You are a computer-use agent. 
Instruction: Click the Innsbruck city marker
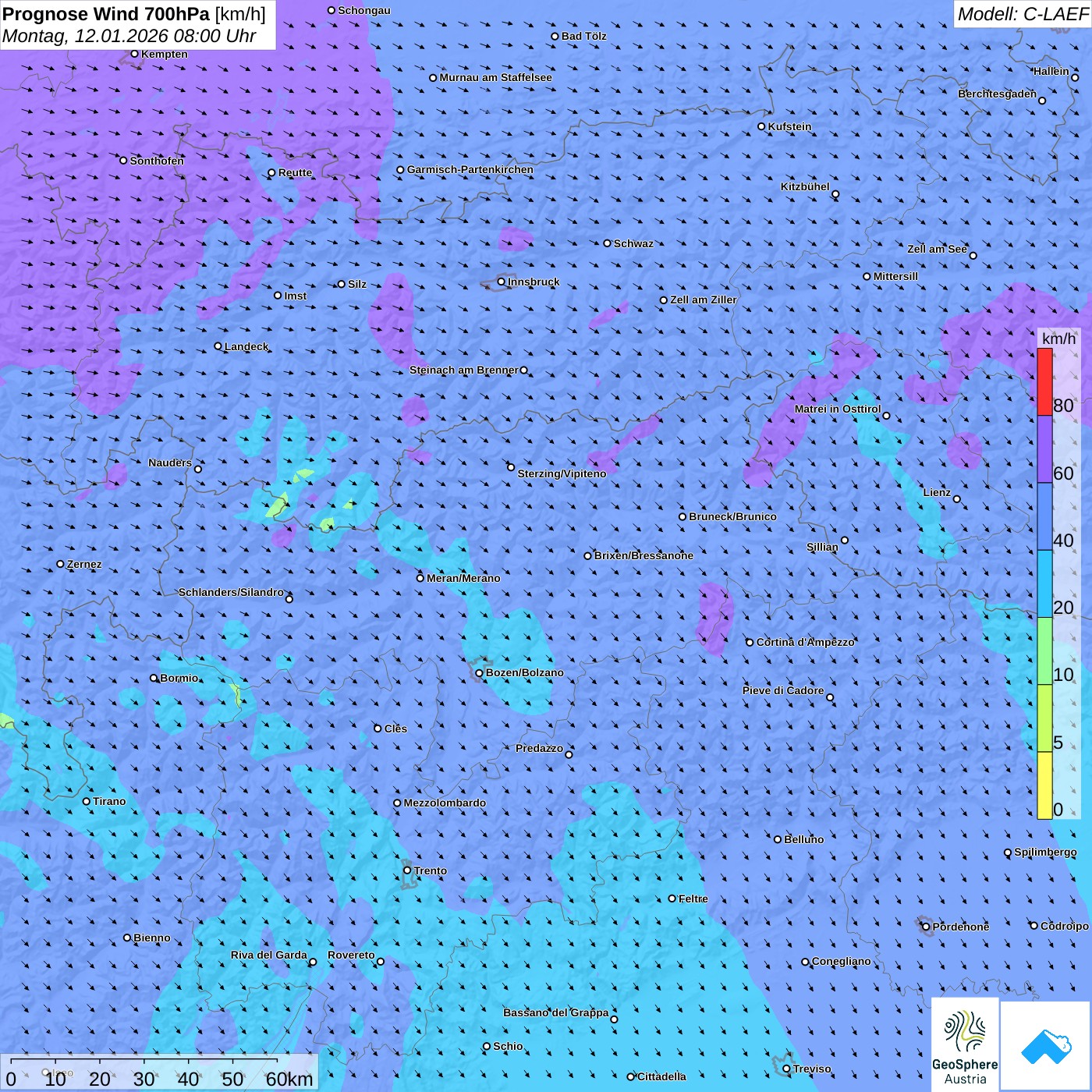pyautogui.click(x=502, y=282)
